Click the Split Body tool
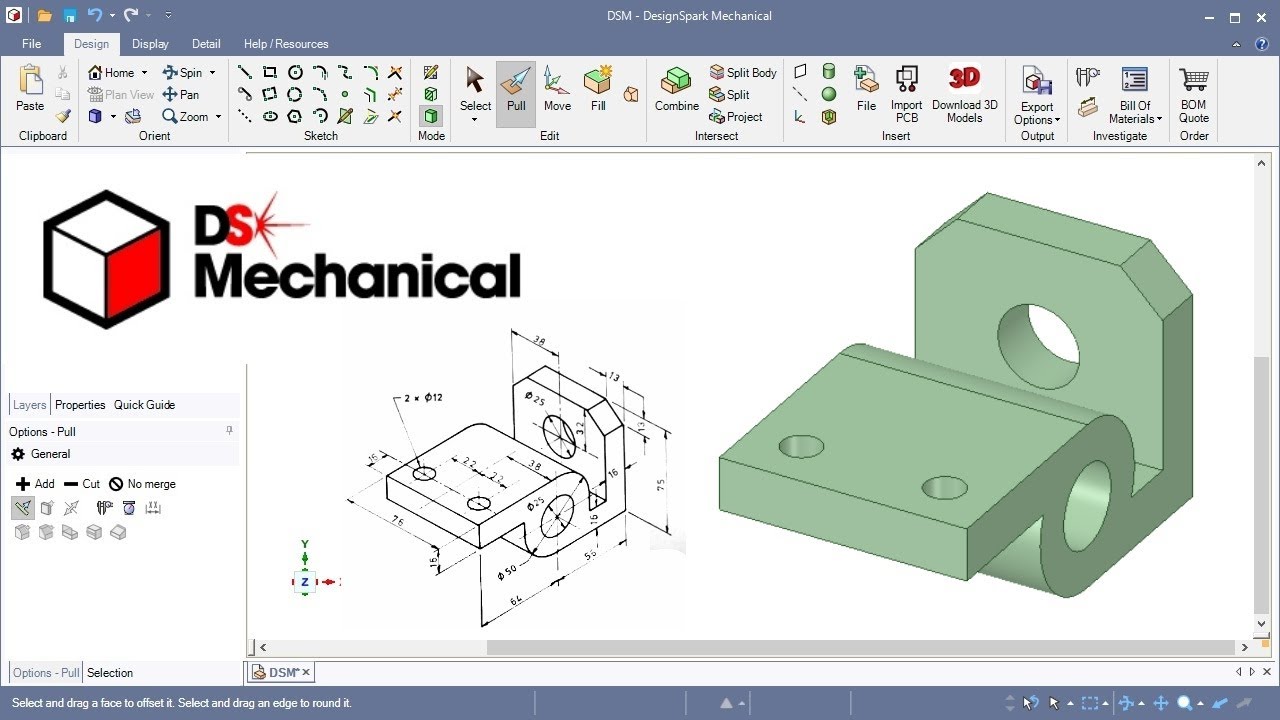1280x720 pixels. (x=743, y=72)
